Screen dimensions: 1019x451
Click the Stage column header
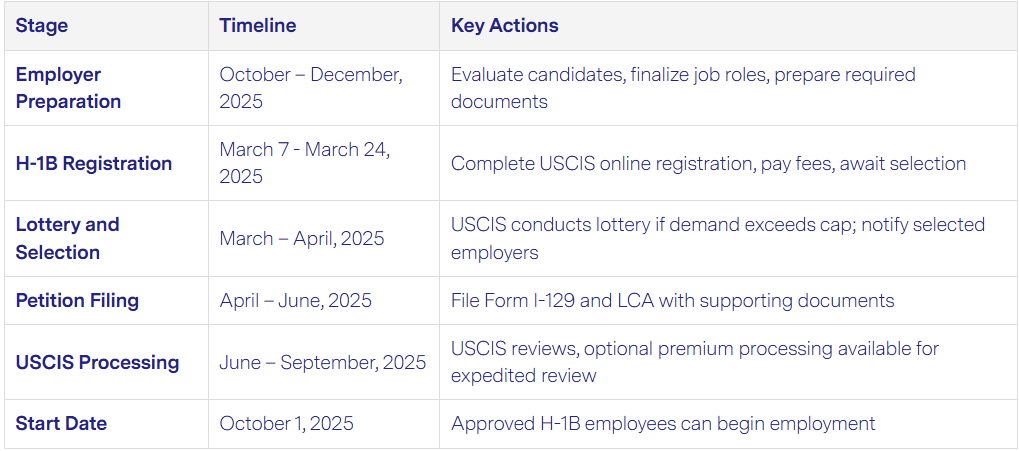click(42, 26)
